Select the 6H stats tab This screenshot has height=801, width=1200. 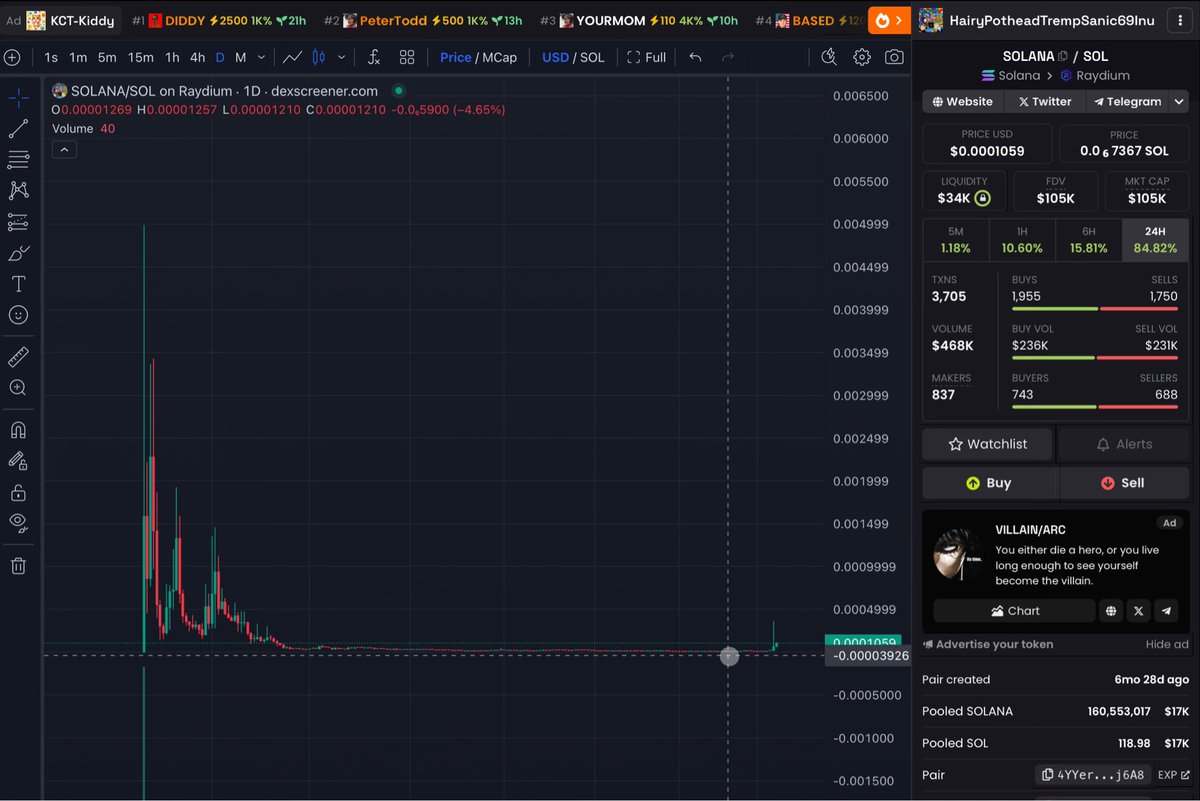(x=1089, y=240)
